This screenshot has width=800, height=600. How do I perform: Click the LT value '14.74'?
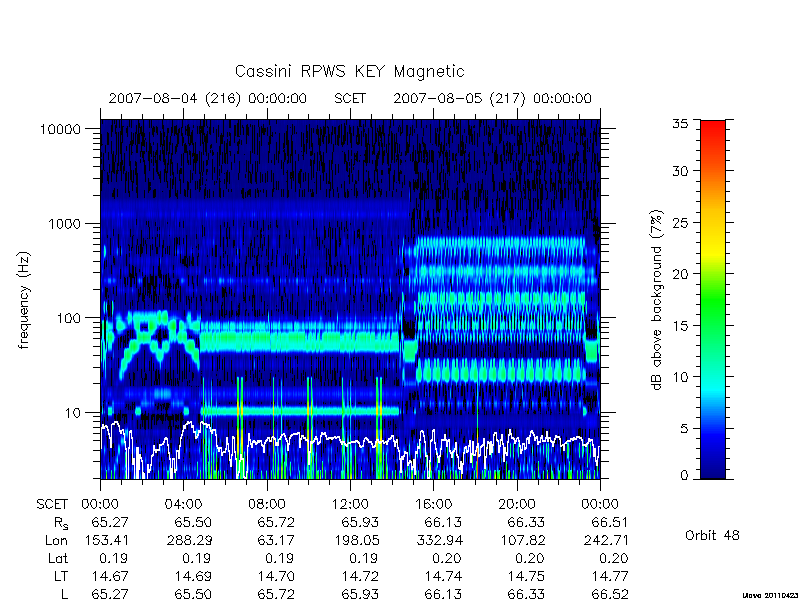coord(443,576)
